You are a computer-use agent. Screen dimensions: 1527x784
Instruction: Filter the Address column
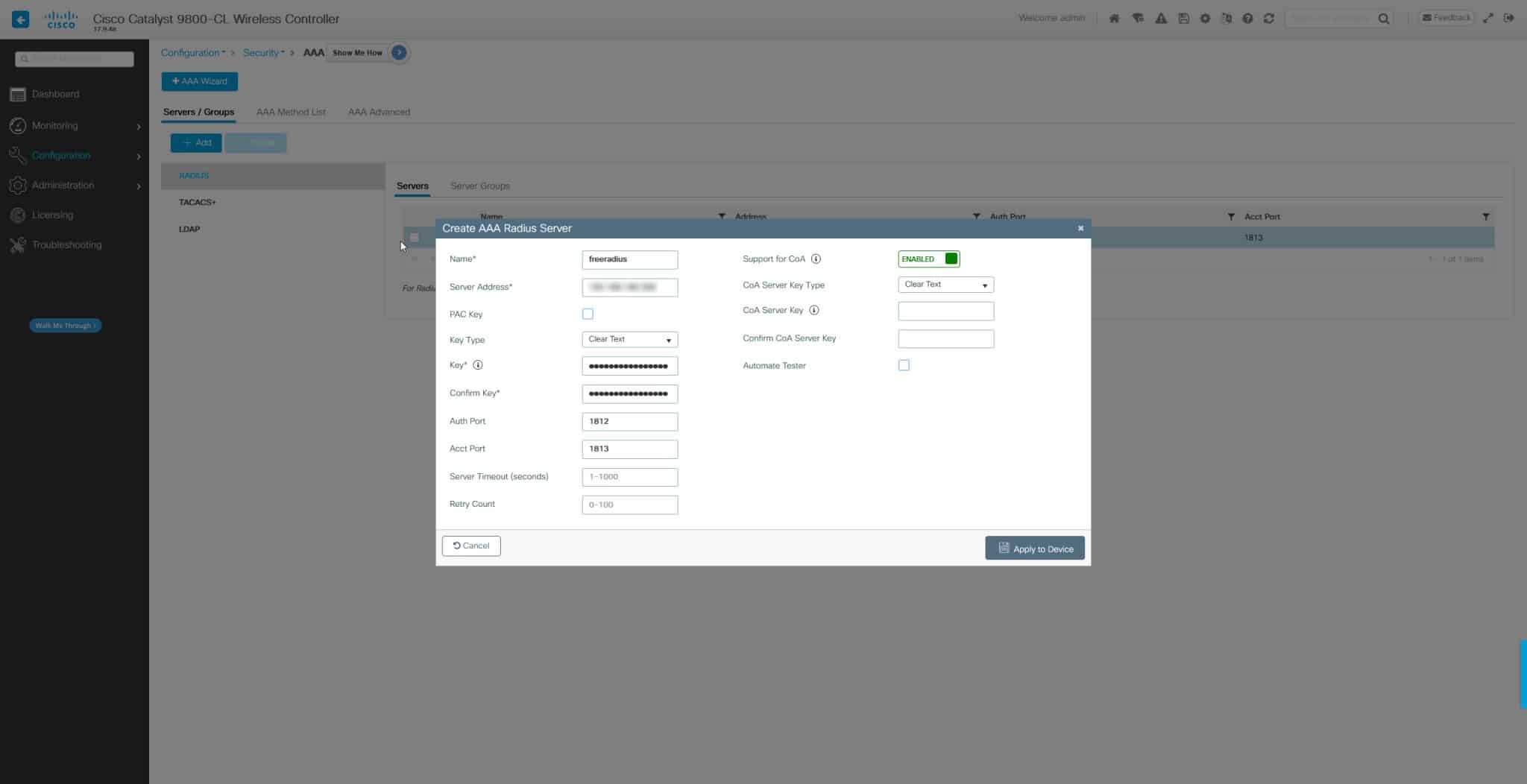coord(977,217)
